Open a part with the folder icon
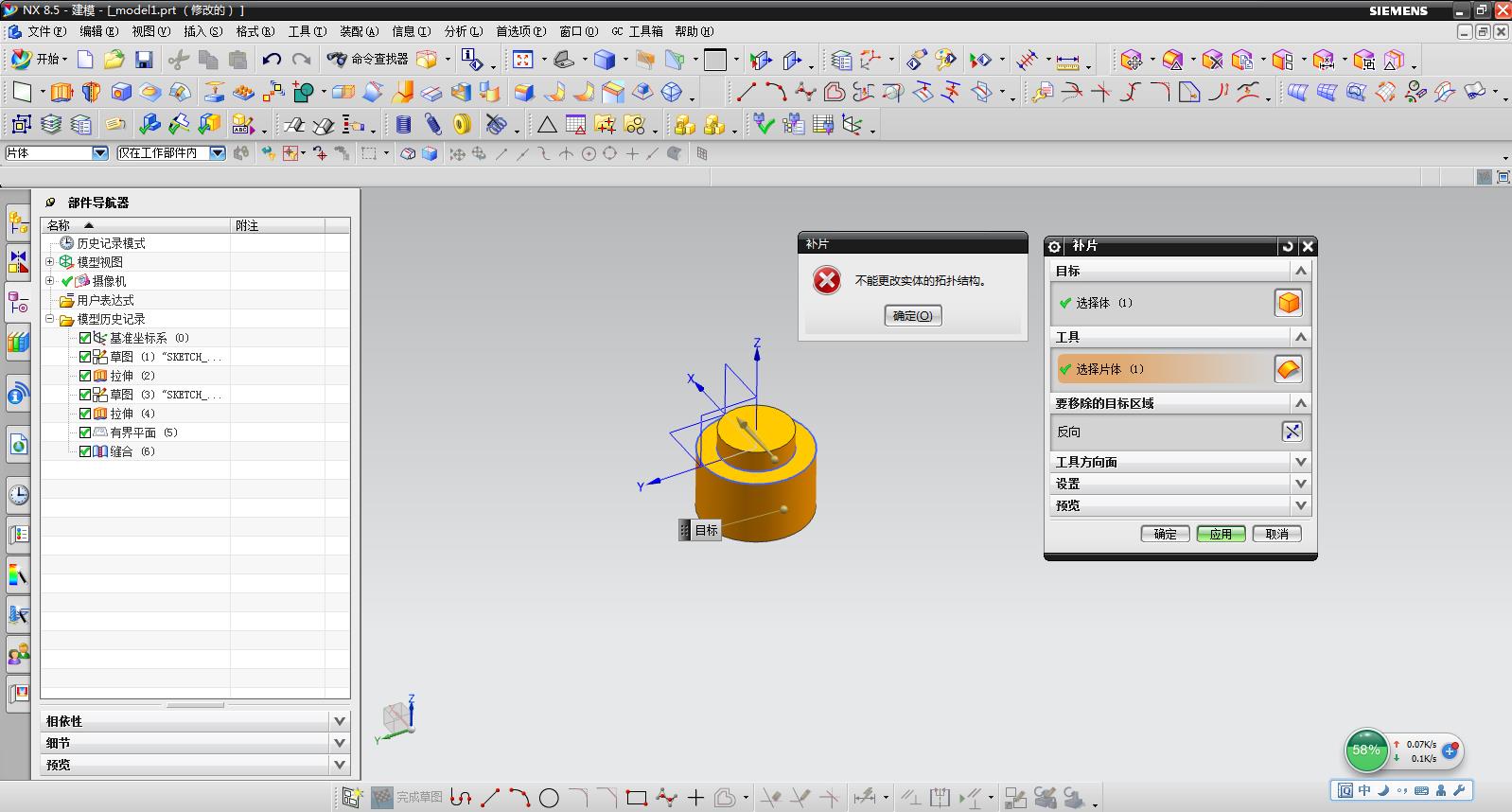1512x812 pixels. (x=114, y=60)
